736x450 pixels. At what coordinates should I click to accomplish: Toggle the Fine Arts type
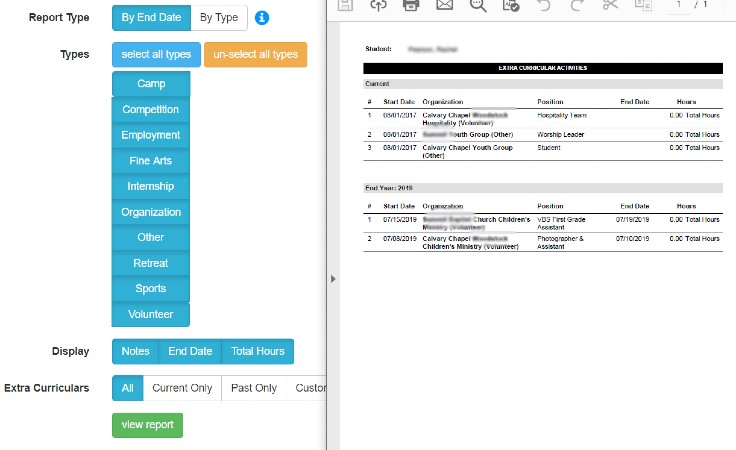coord(151,160)
